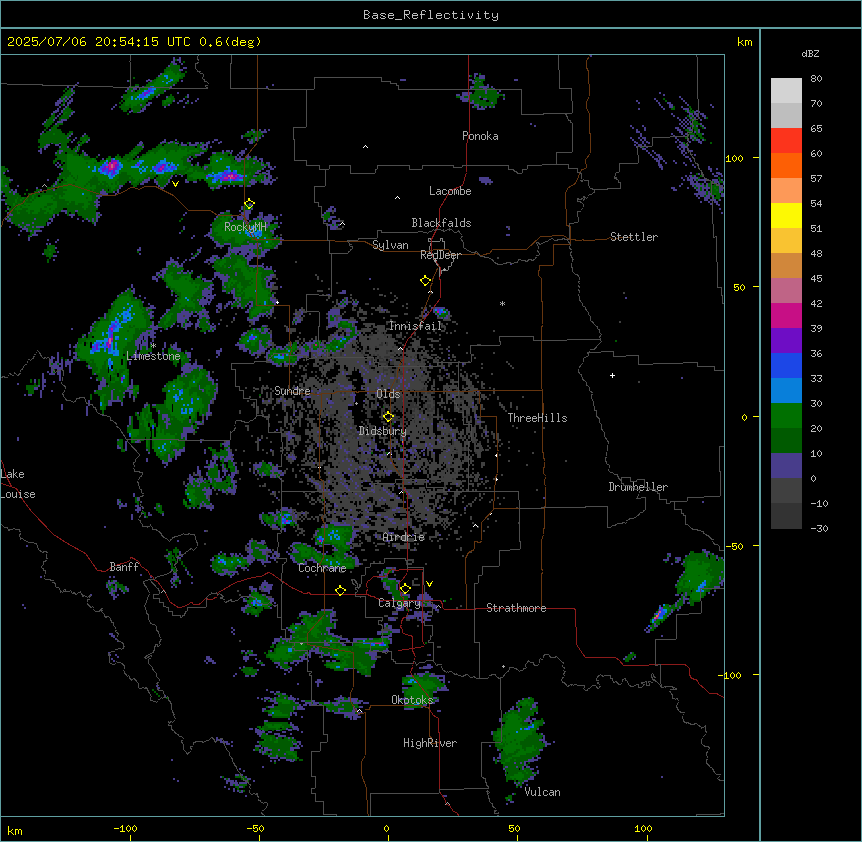Click the Banff label
Image resolution: width=862 pixels, height=842 pixels.
(124, 567)
